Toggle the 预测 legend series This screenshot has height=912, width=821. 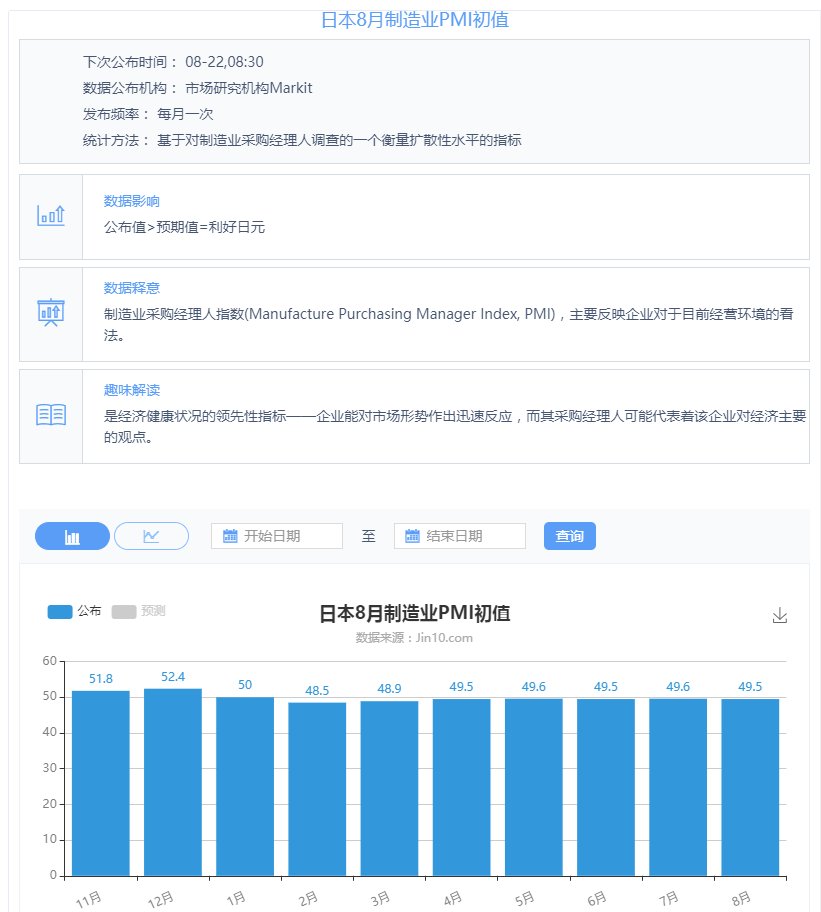click(x=138, y=611)
